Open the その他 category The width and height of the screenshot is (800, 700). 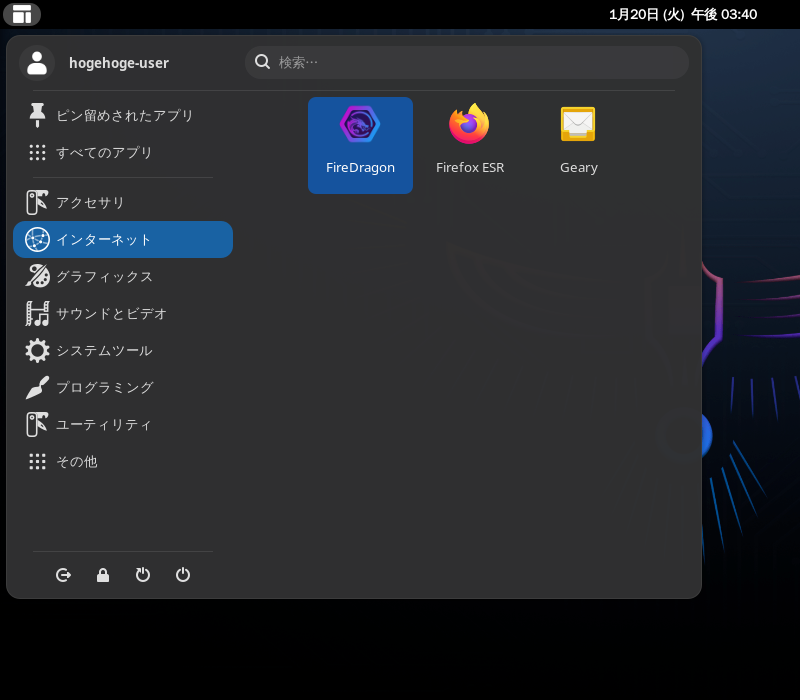(x=123, y=462)
